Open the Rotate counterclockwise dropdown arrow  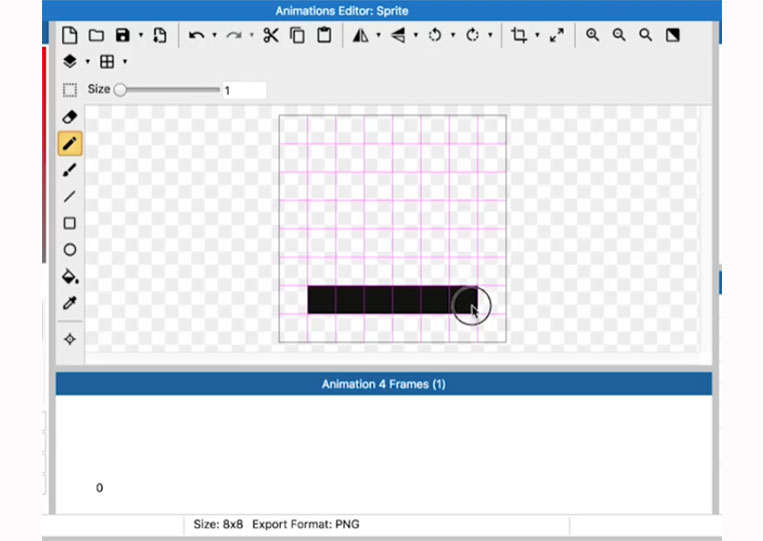(453, 35)
